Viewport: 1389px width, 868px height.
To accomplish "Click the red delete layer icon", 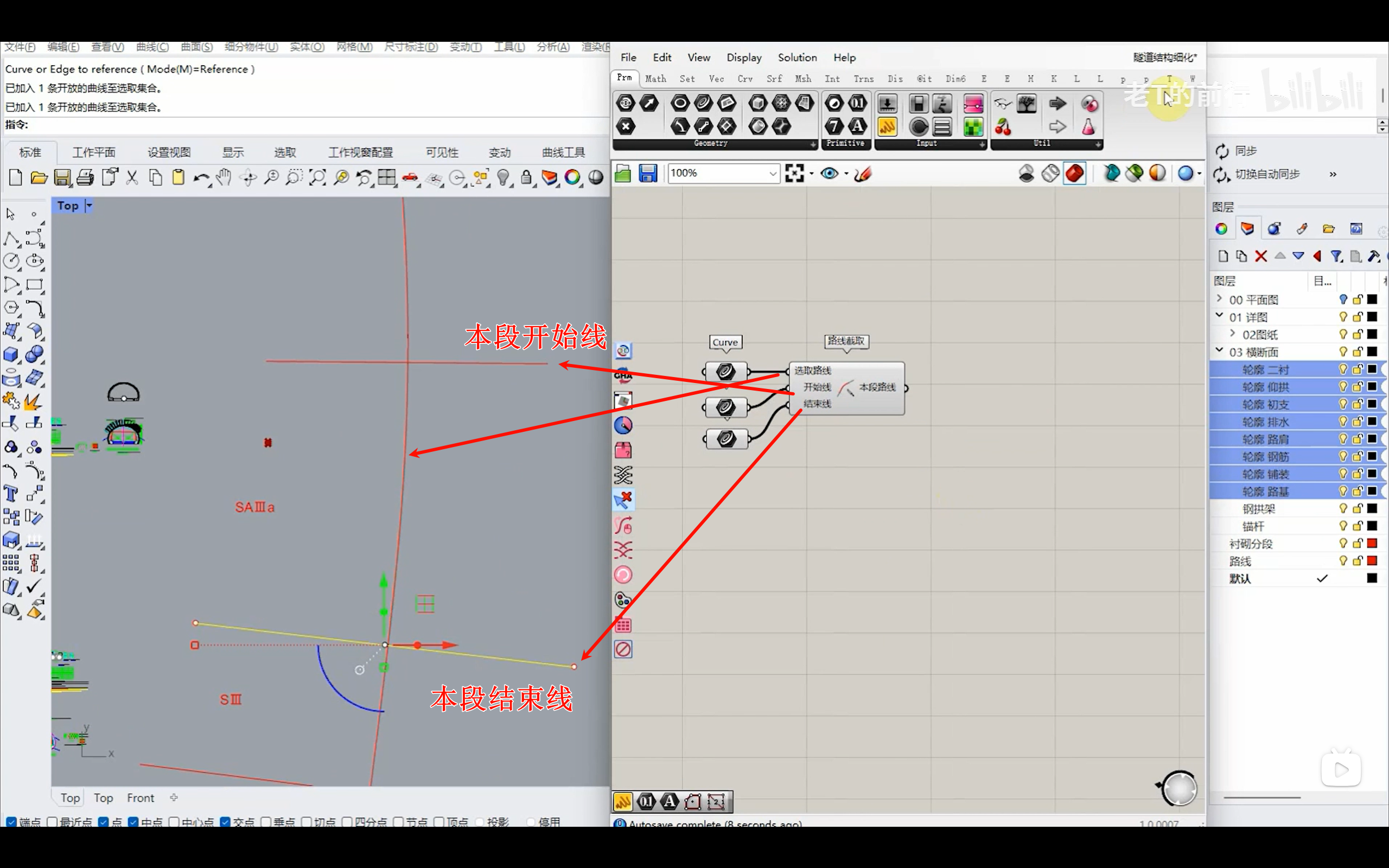I will [x=1260, y=256].
